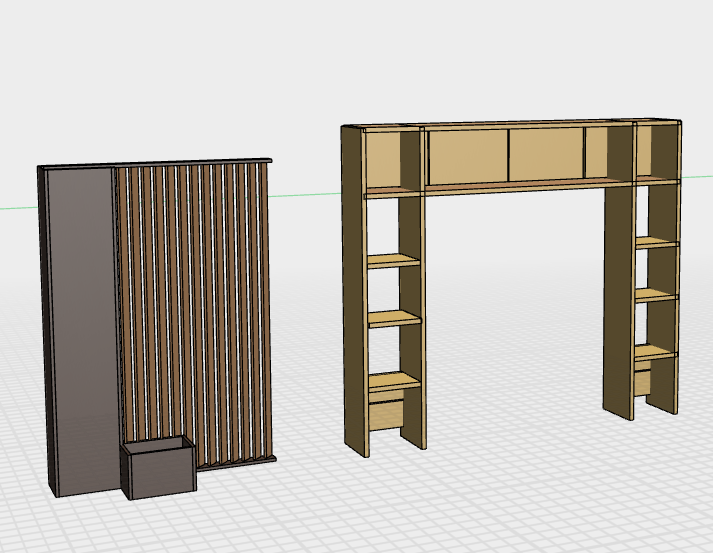Select the small gray open box

(x=159, y=468)
